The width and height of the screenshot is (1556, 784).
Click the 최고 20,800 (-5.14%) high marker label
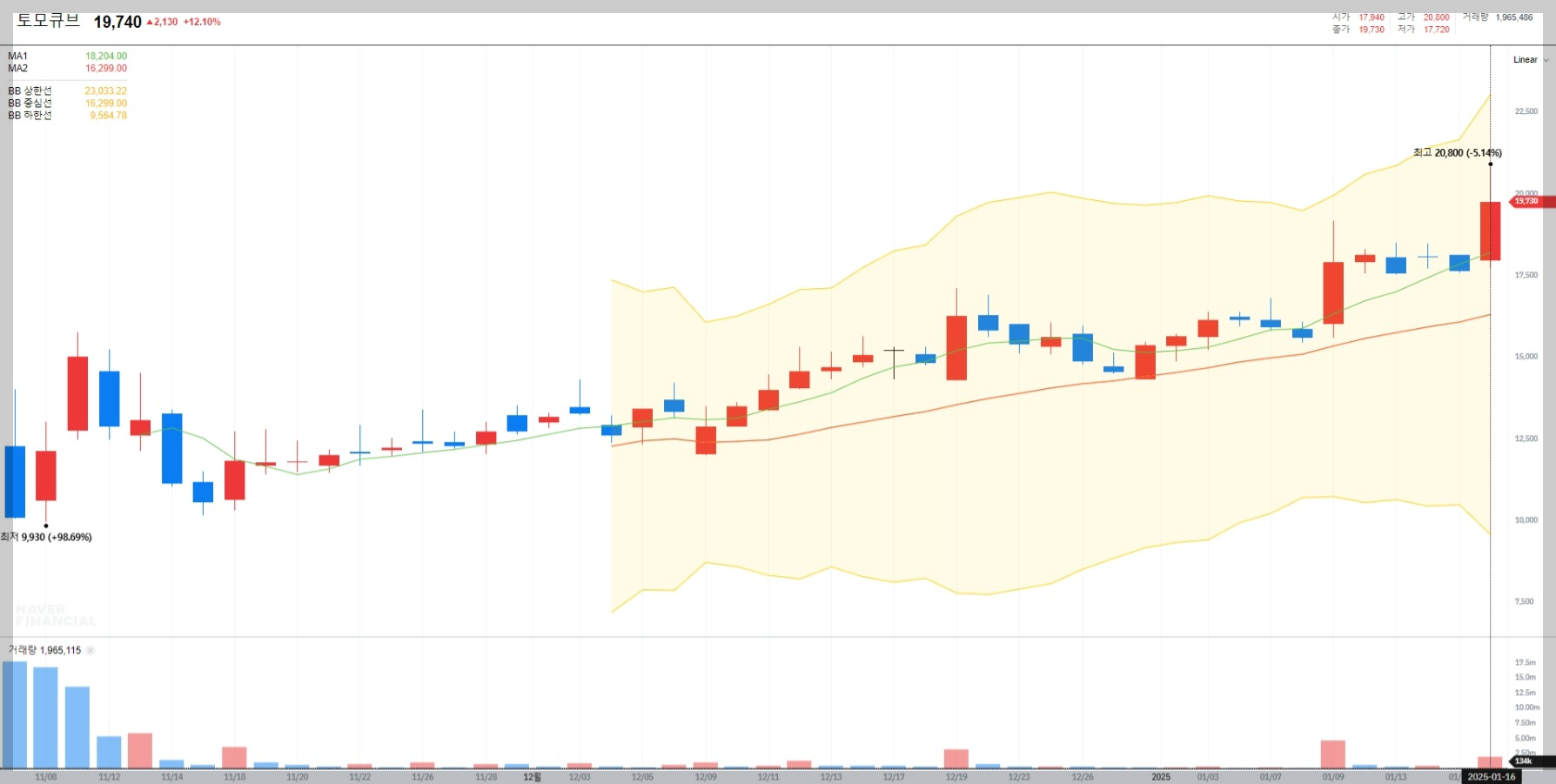(x=1458, y=153)
